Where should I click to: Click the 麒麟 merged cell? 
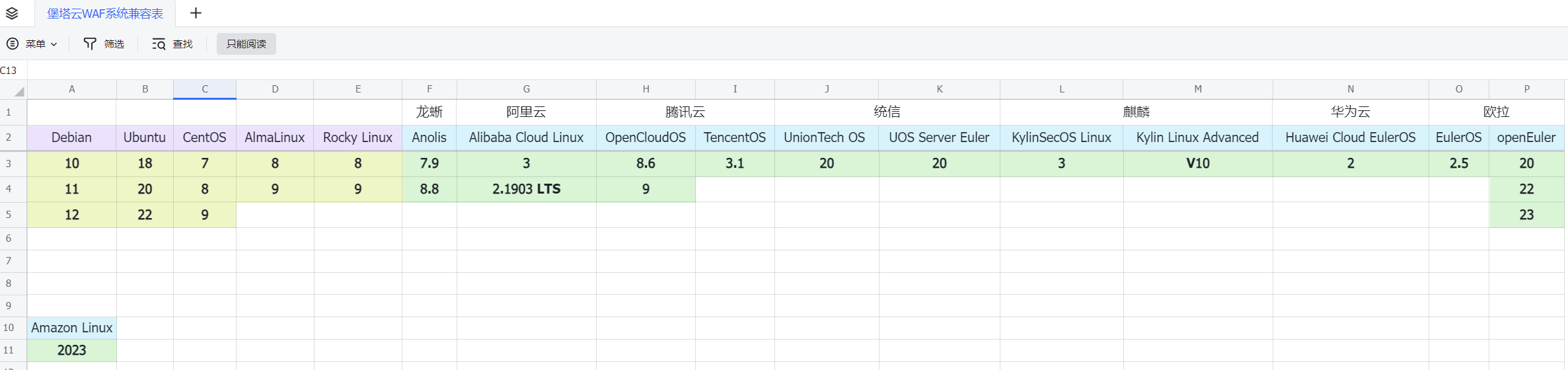click(1137, 112)
